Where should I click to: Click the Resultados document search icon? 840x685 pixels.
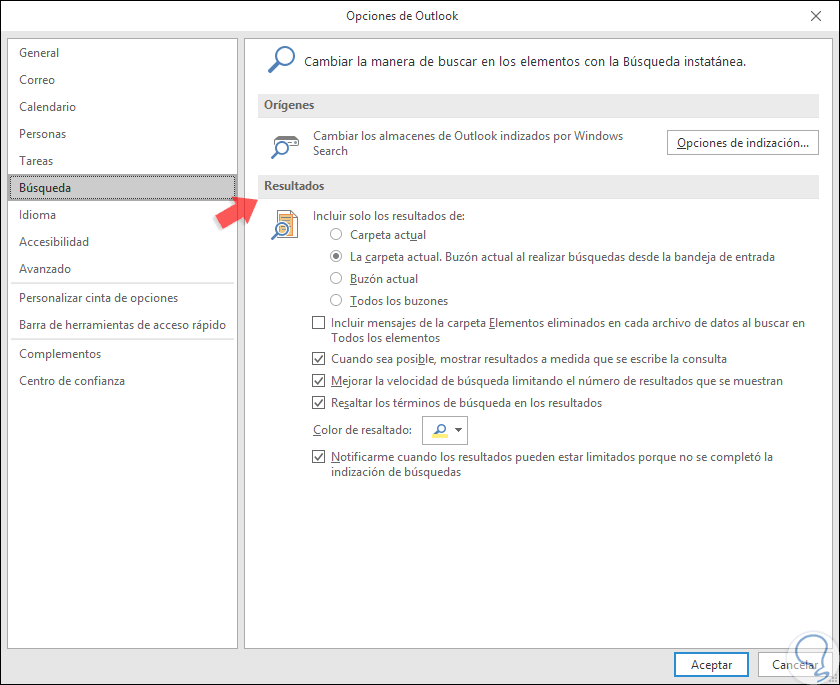(x=284, y=225)
